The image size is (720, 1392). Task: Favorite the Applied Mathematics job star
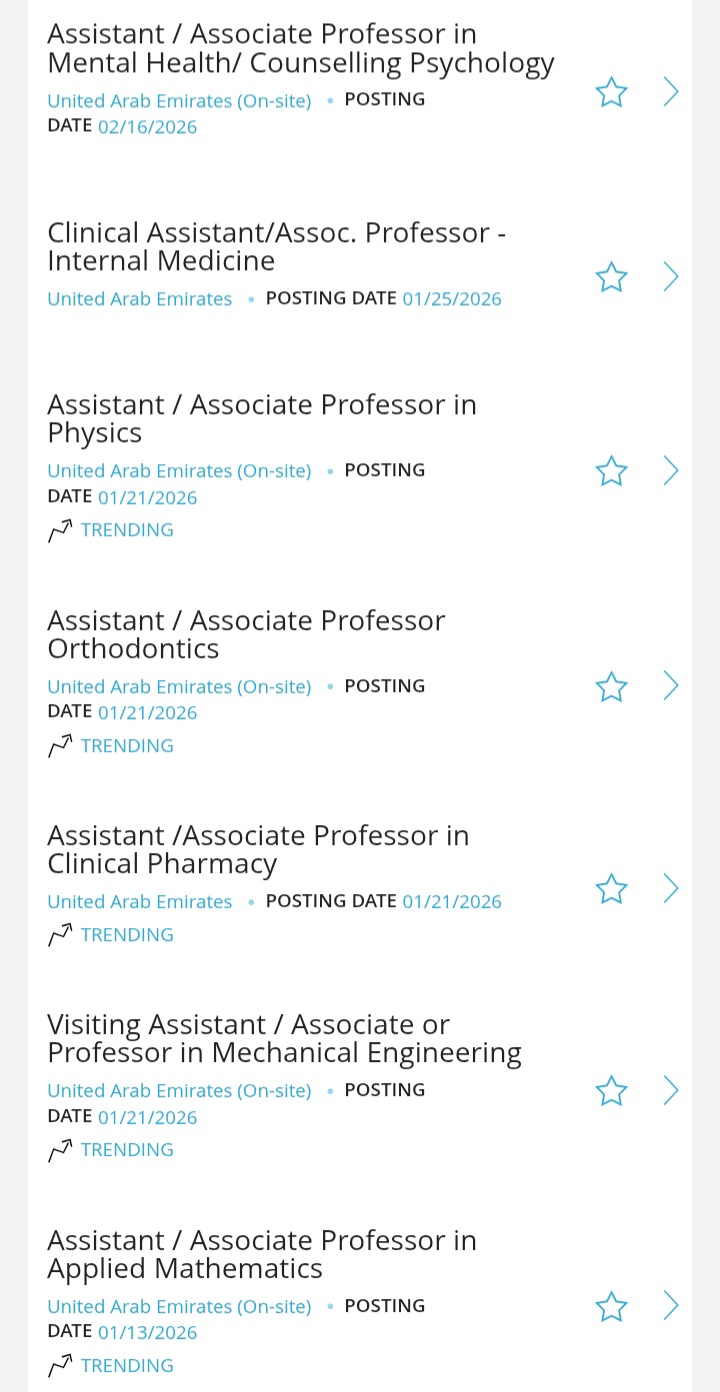click(x=611, y=1306)
